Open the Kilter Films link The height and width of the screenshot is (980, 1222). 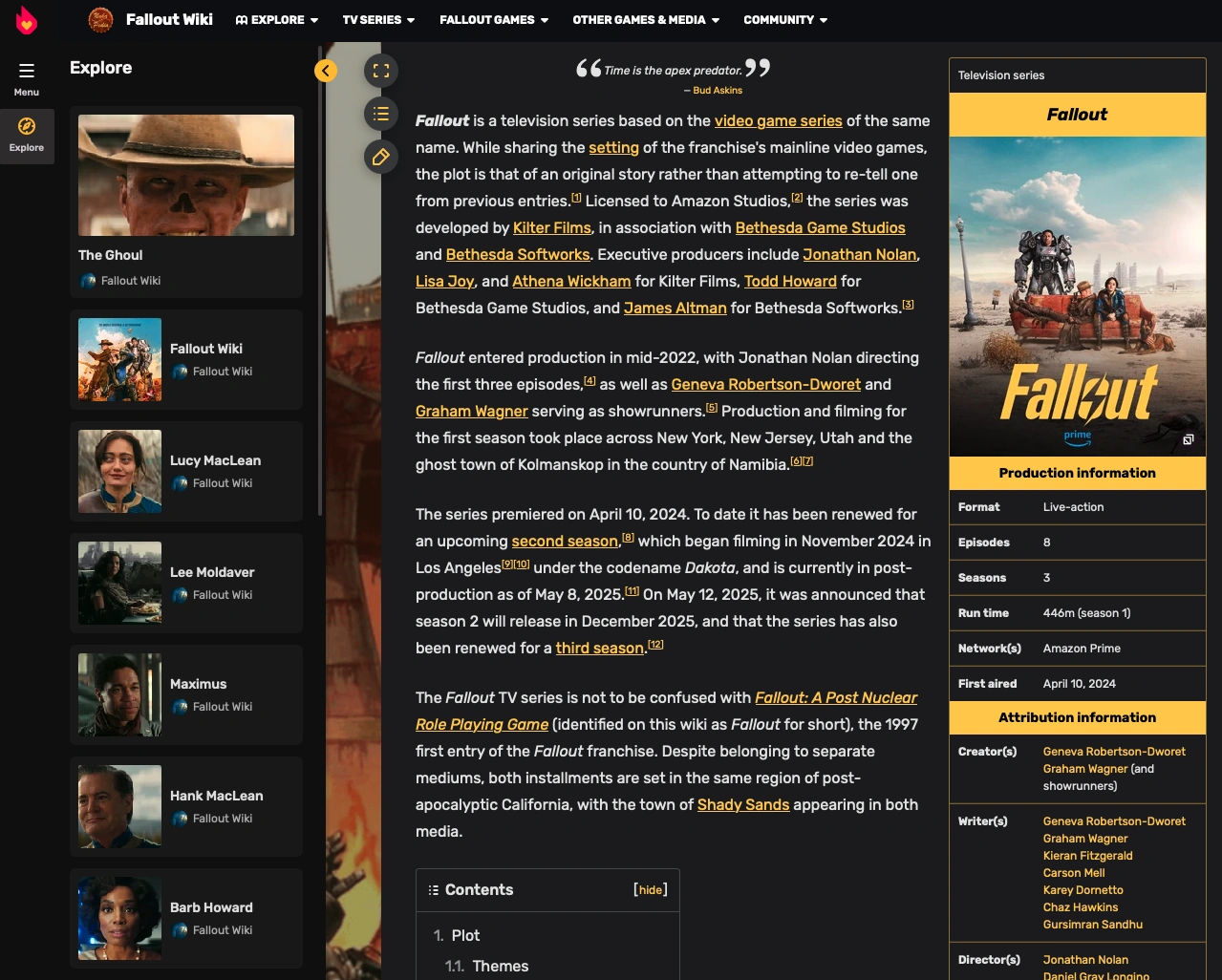coord(552,227)
